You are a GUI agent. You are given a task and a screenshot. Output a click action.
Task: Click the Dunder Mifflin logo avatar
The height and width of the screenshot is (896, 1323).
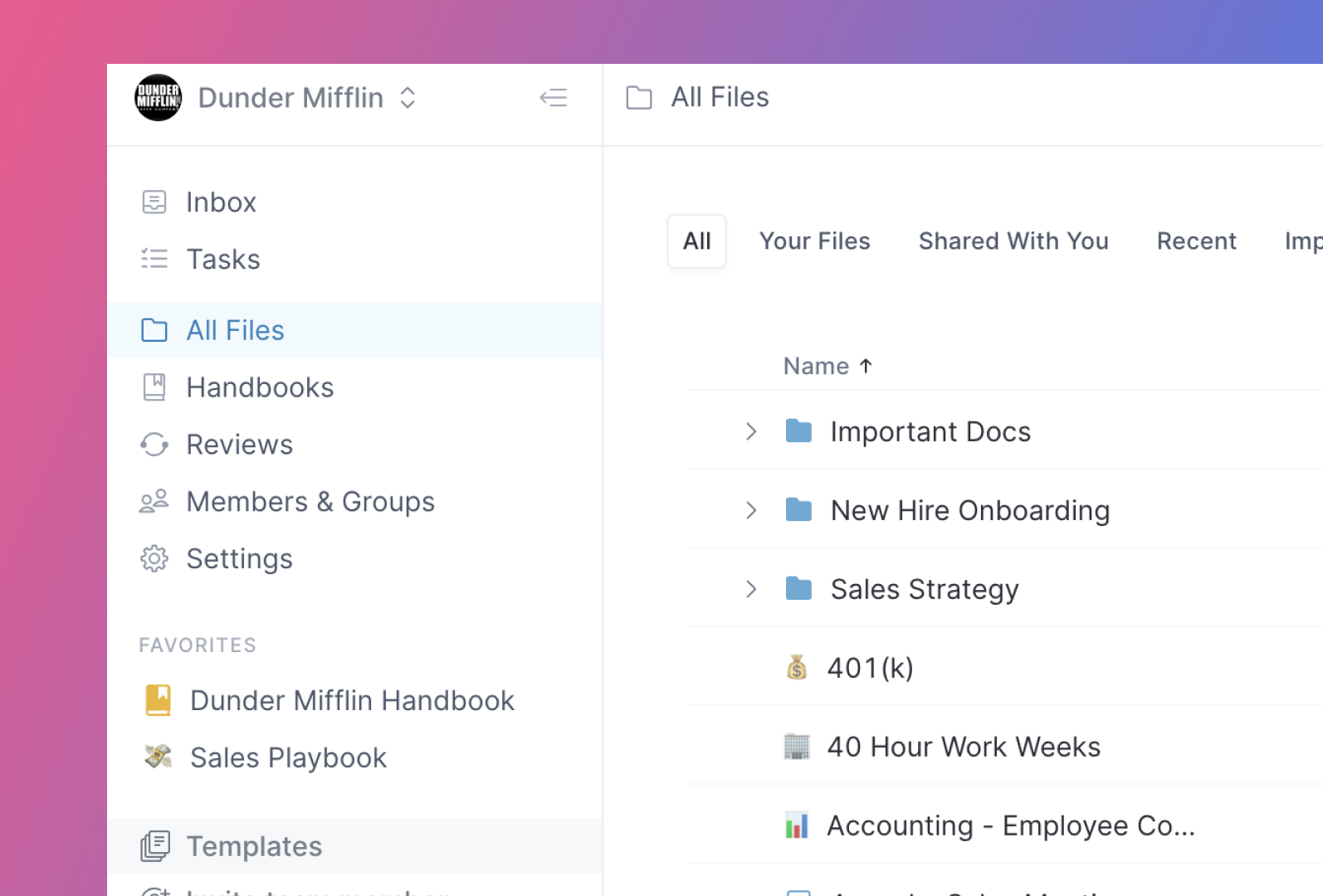[158, 98]
